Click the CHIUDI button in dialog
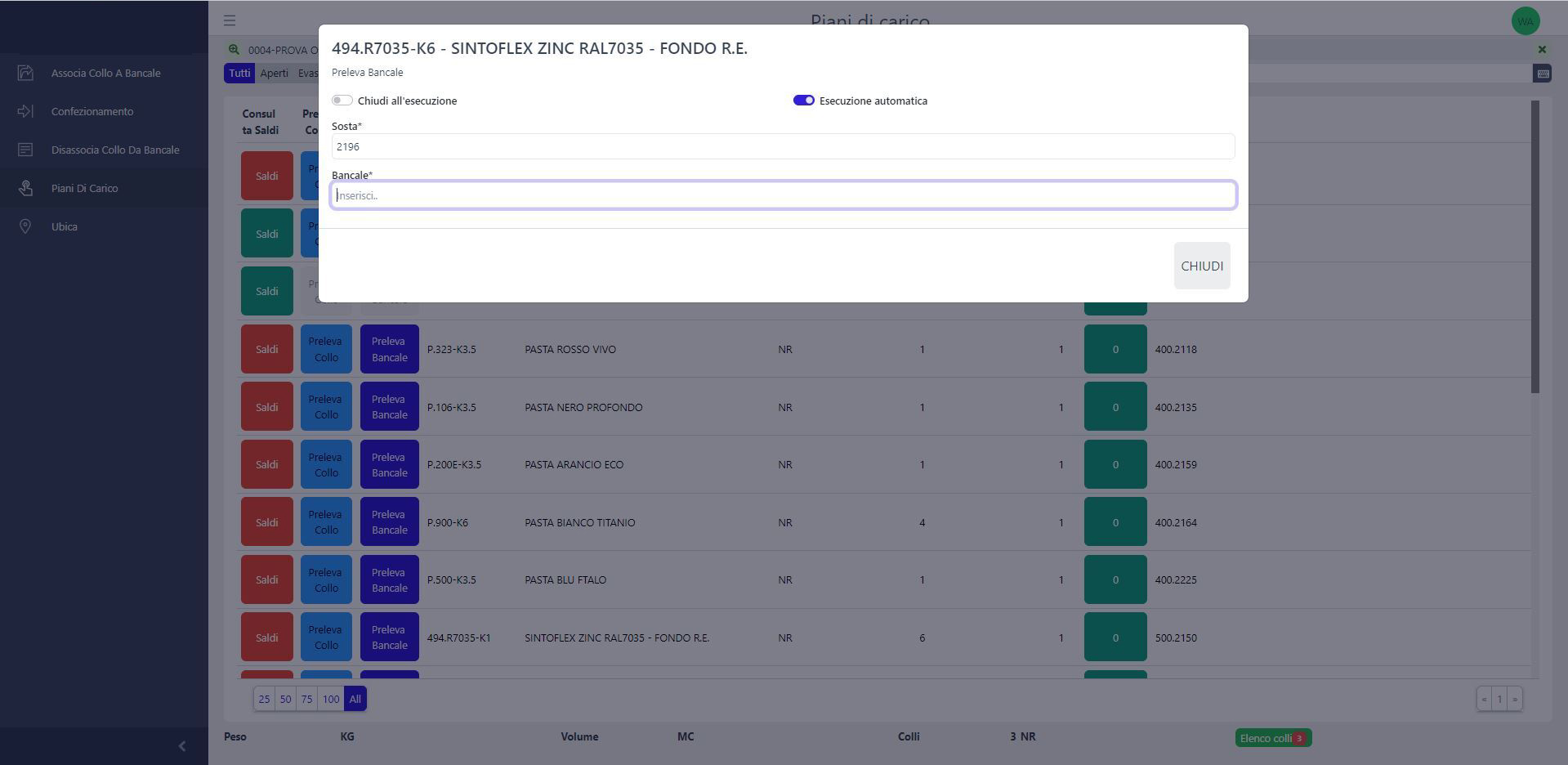The image size is (1568, 765). coord(1202,266)
